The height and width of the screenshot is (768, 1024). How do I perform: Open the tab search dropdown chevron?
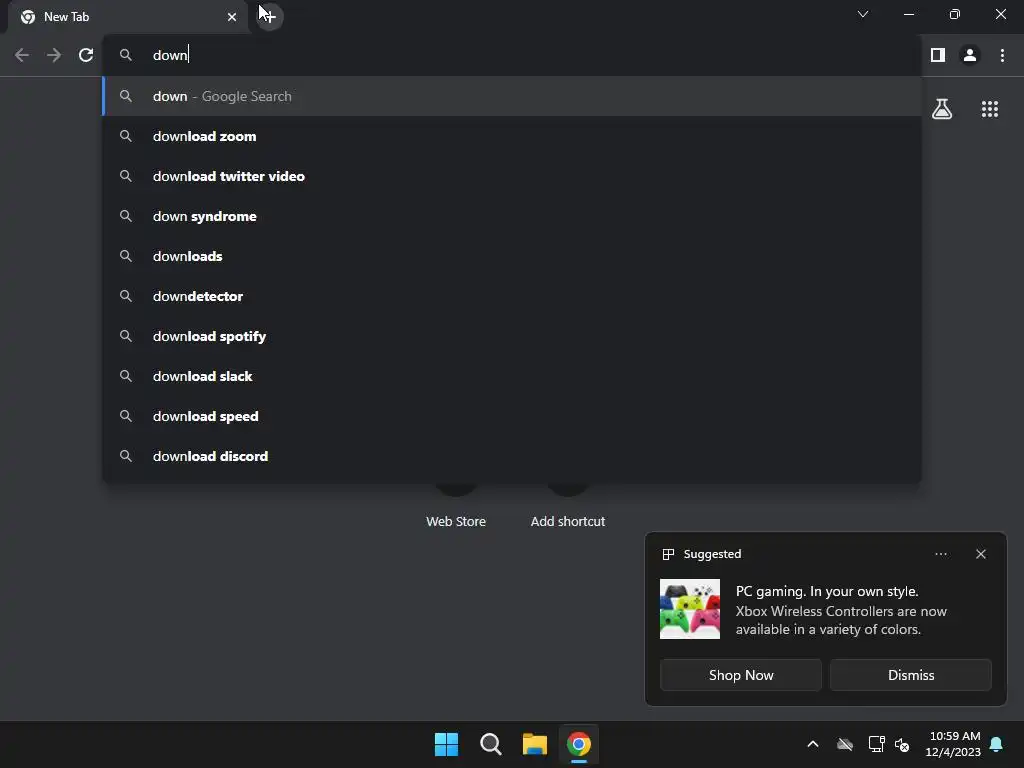pos(863,14)
